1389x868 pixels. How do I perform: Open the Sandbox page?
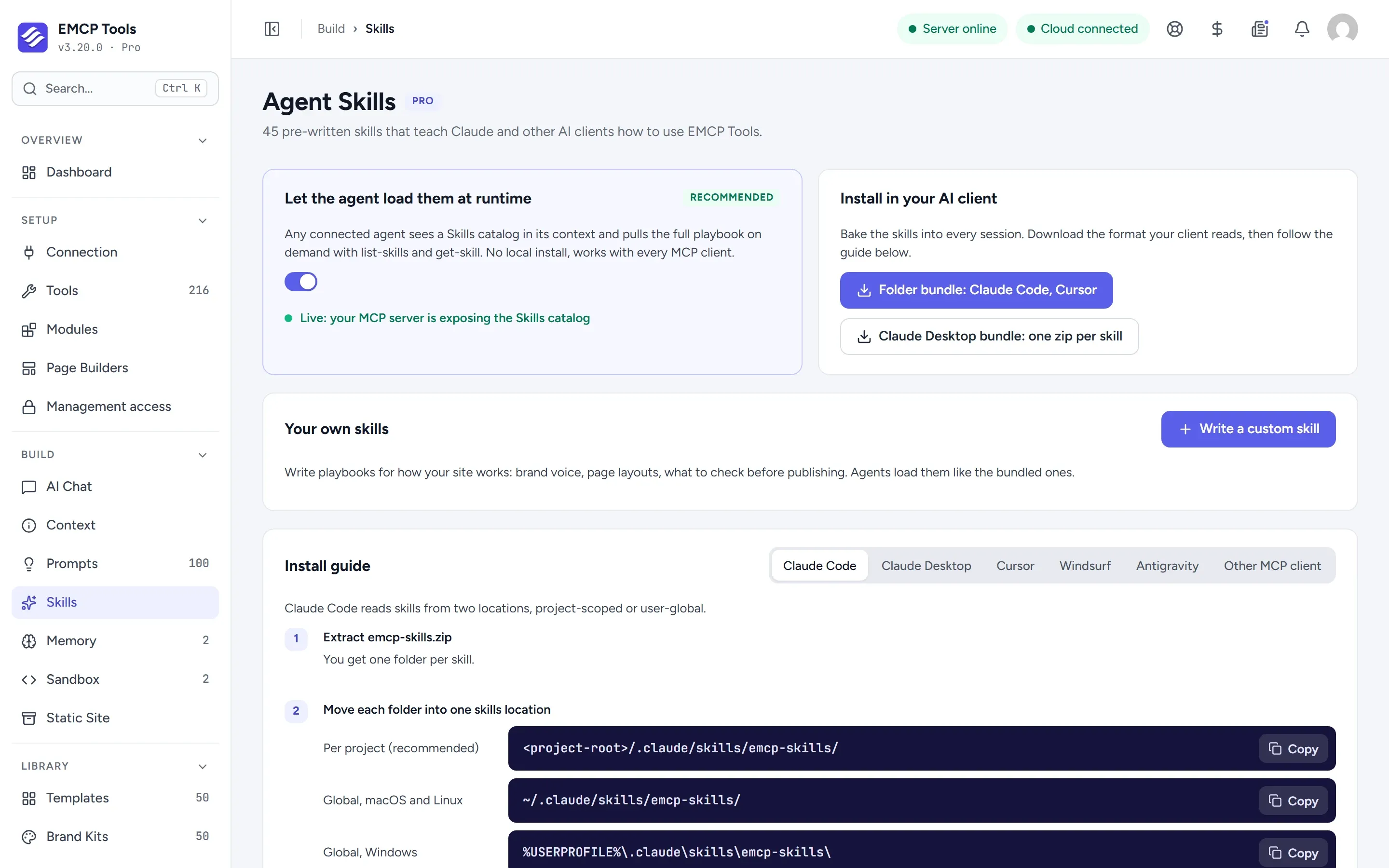coord(115,679)
